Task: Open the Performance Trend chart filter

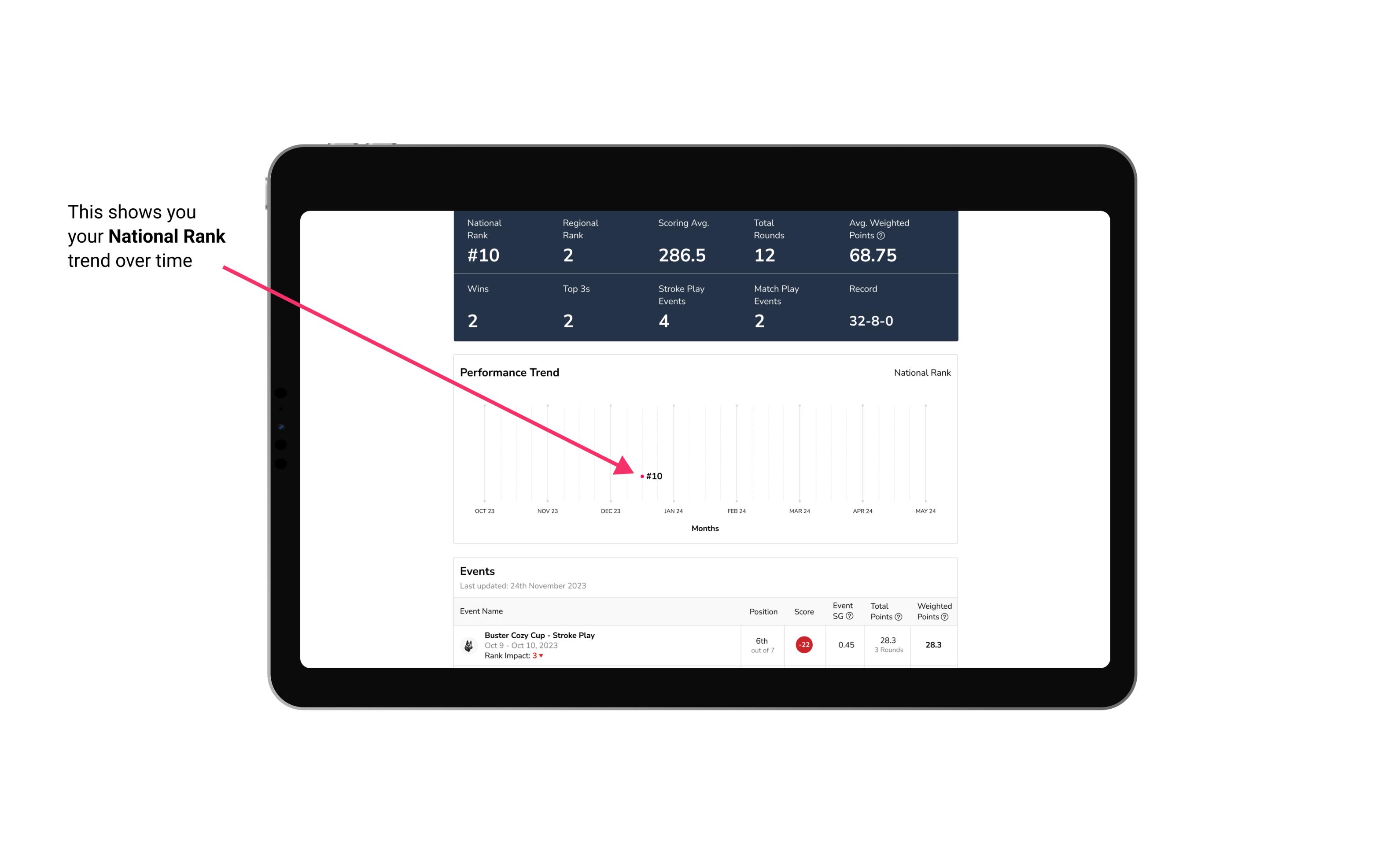Action: click(x=921, y=373)
